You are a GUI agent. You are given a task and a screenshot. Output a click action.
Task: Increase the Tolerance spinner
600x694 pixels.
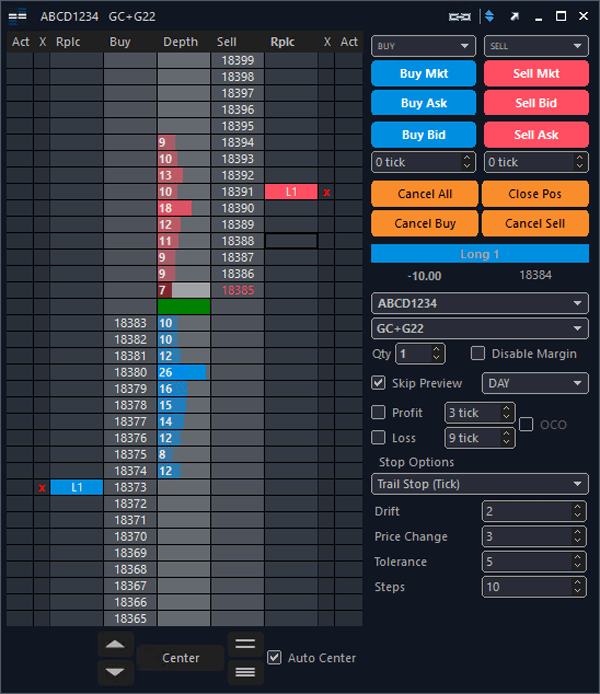click(577, 558)
